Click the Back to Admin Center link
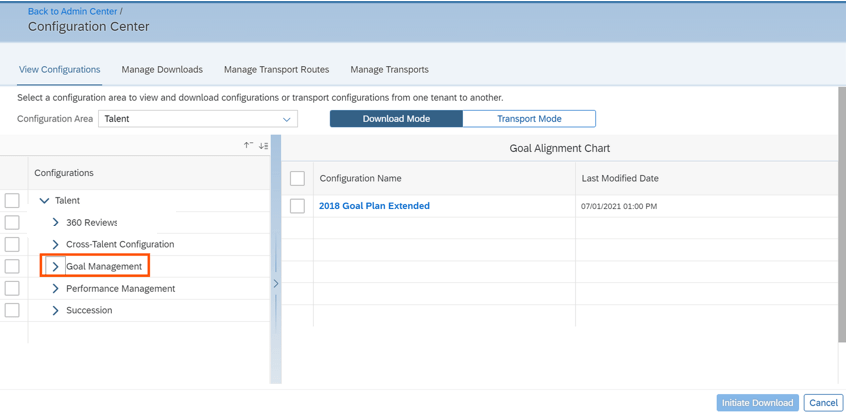This screenshot has width=846, height=419. click(72, 11)
